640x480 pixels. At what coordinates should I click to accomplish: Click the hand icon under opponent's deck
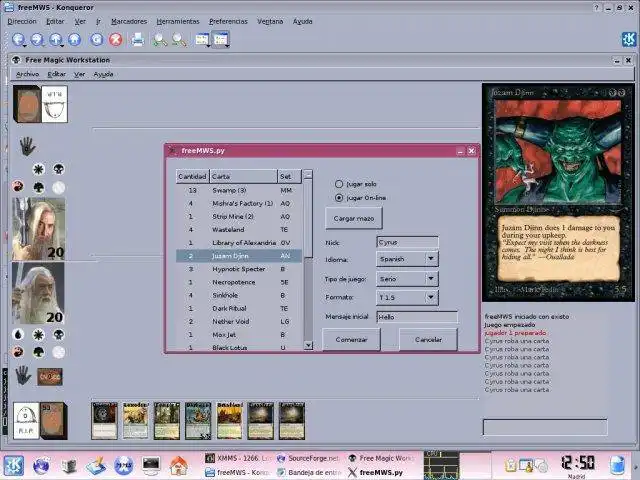(27, 146)
